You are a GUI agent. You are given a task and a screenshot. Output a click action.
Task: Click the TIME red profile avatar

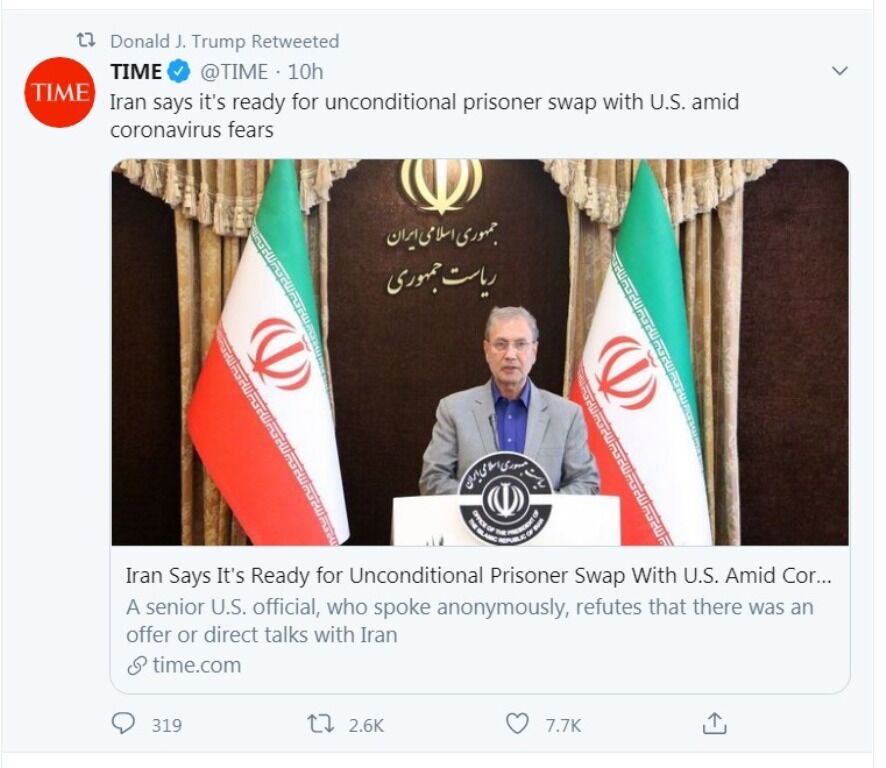pos(59,92)
